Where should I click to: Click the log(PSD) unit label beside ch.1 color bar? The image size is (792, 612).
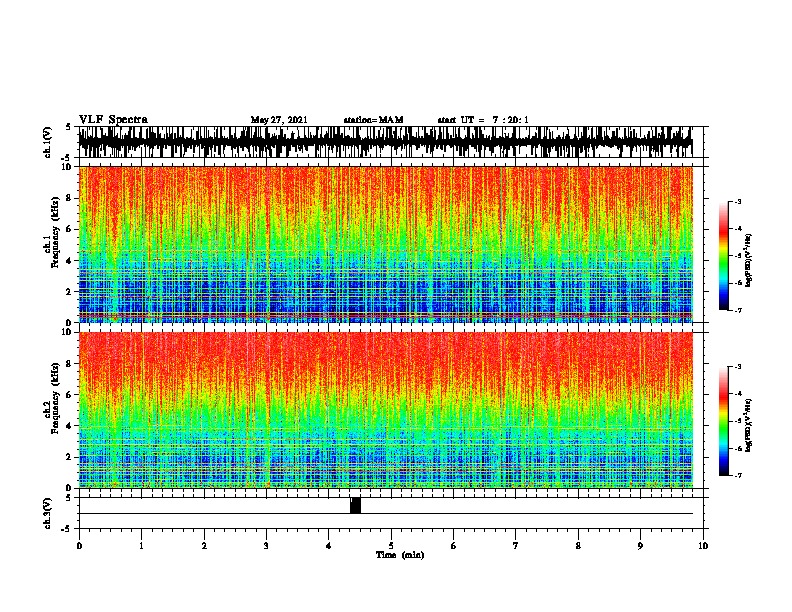tap(749, 260)
